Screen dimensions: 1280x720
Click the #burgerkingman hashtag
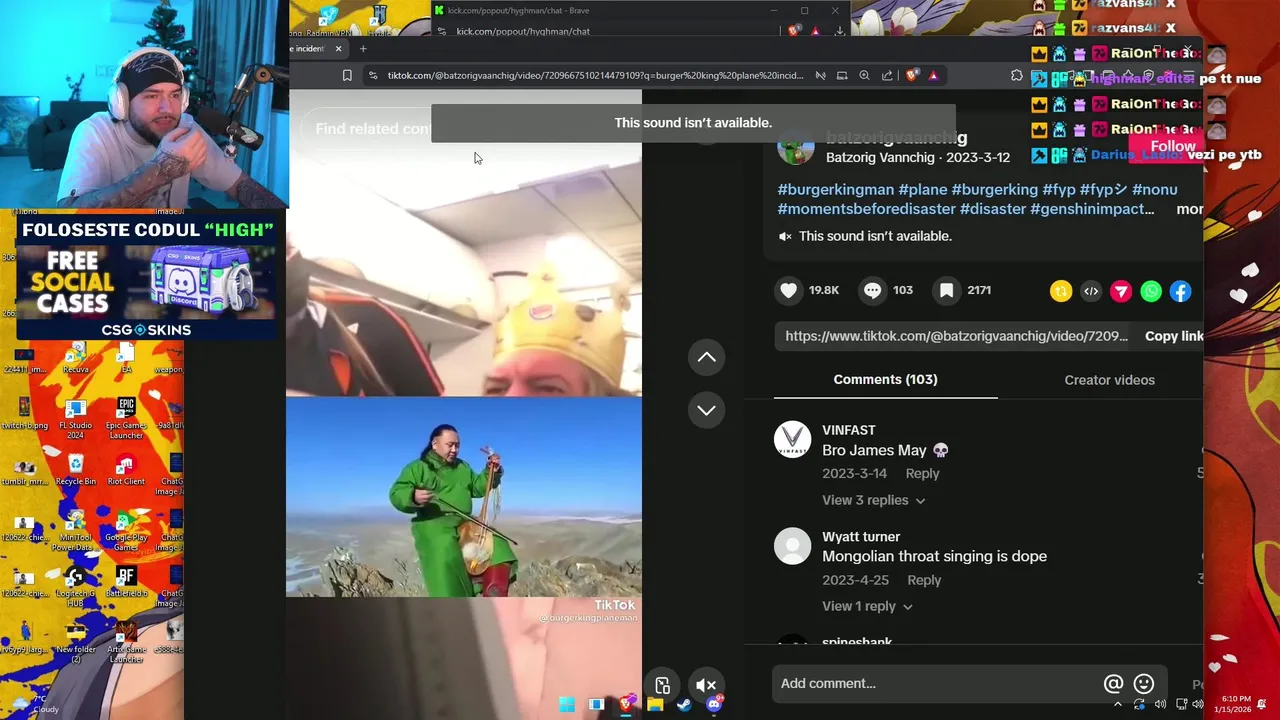pyautogui.click(x=835, y=190)
